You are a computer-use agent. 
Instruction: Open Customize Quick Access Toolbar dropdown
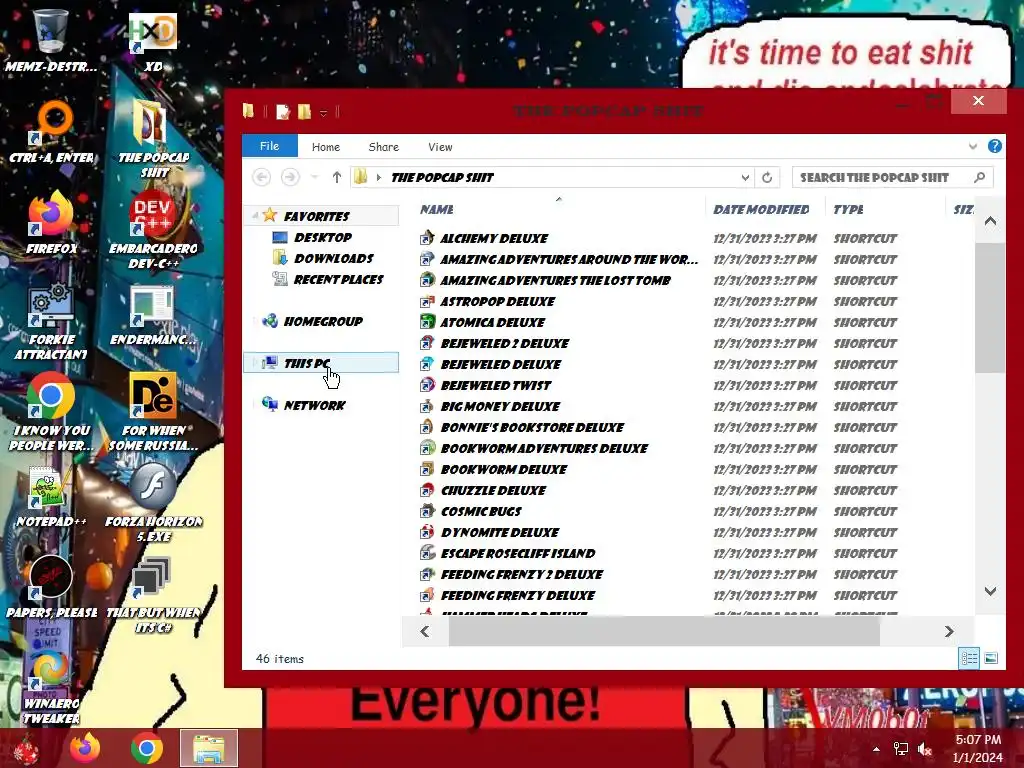[x=323, y=113]
